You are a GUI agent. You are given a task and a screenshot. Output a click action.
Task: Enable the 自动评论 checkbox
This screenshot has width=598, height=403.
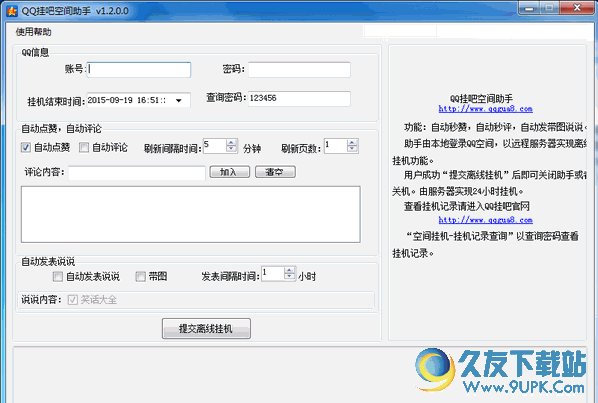84,148
